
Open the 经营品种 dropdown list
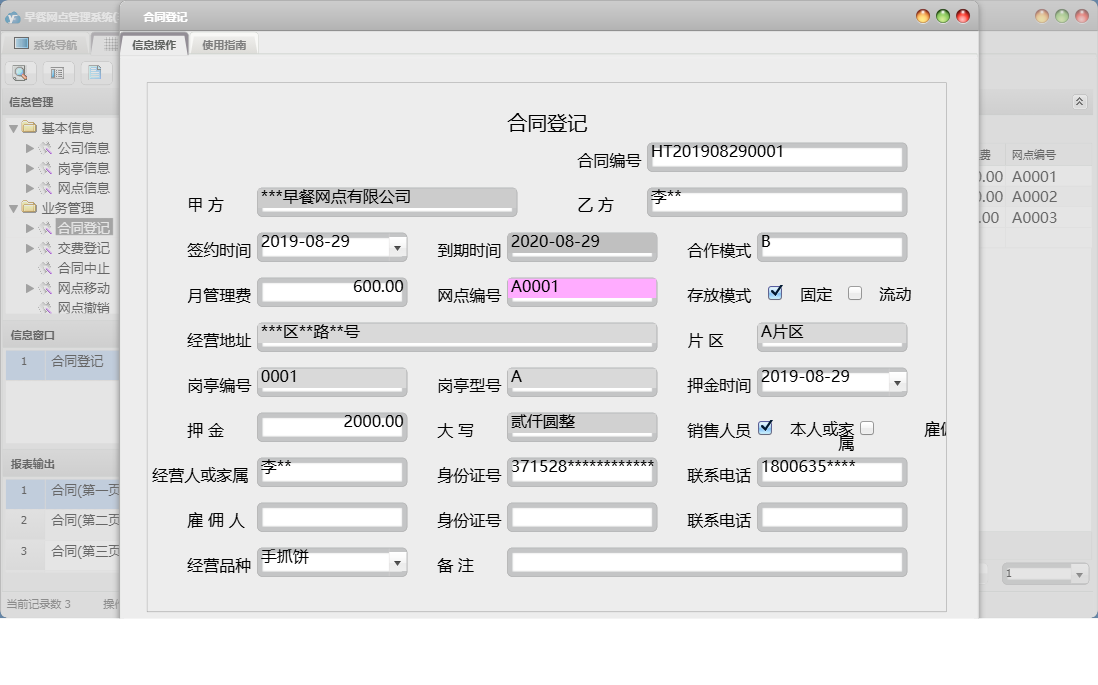[x=397, y=563]
